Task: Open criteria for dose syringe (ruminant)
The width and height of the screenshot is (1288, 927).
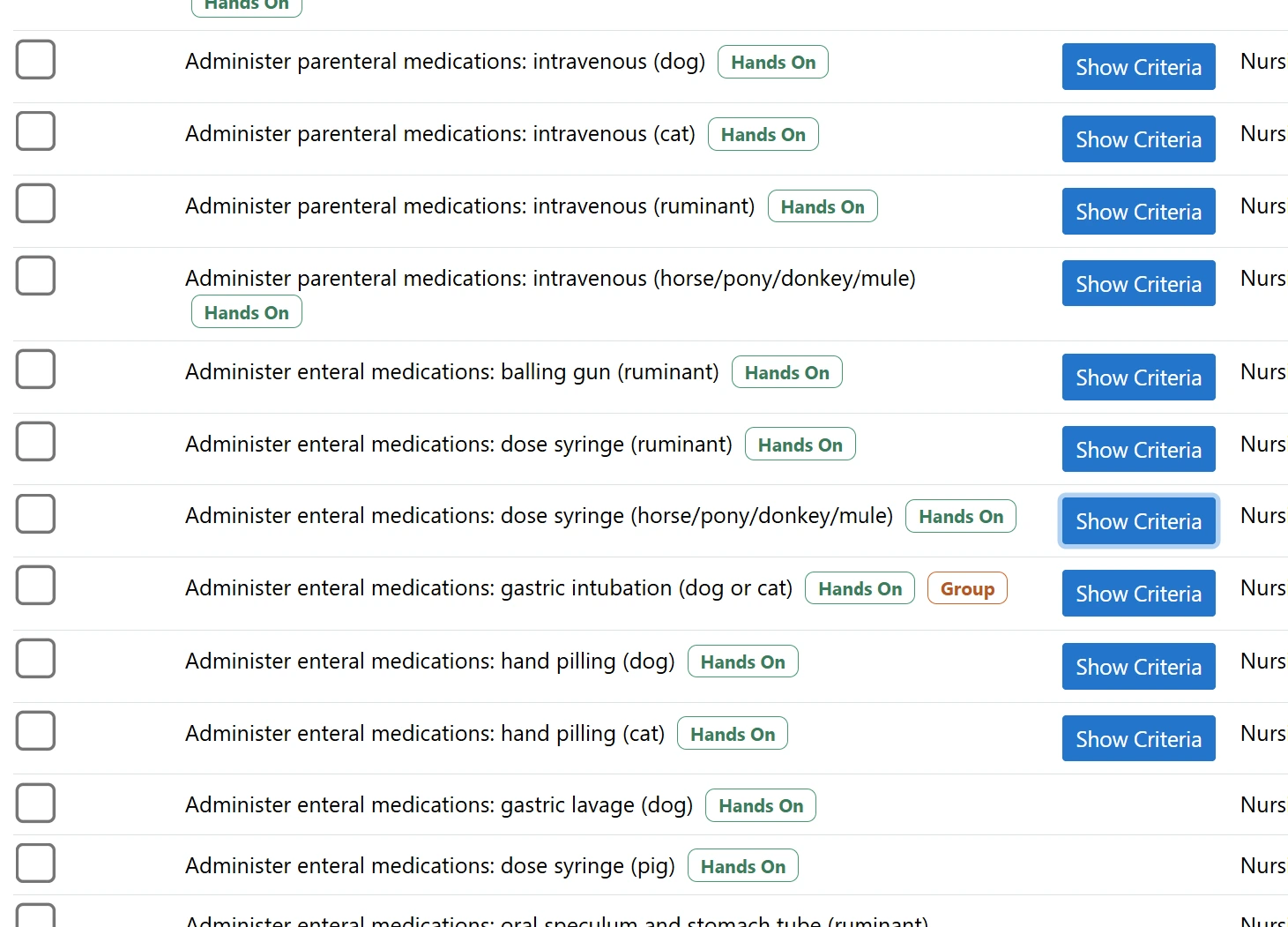Action: click(x=1138, y=450)
